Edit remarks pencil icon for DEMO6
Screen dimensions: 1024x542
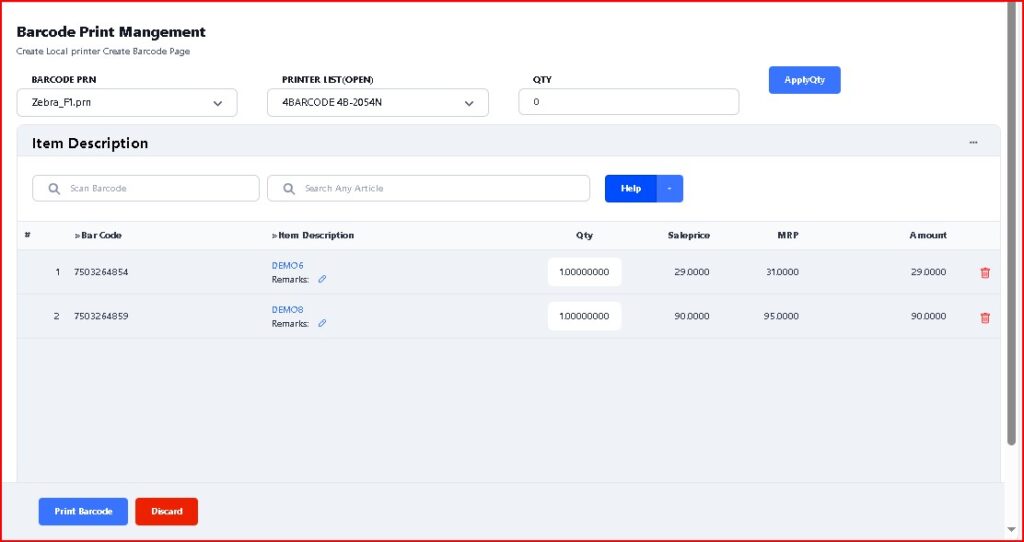point(322,280)
